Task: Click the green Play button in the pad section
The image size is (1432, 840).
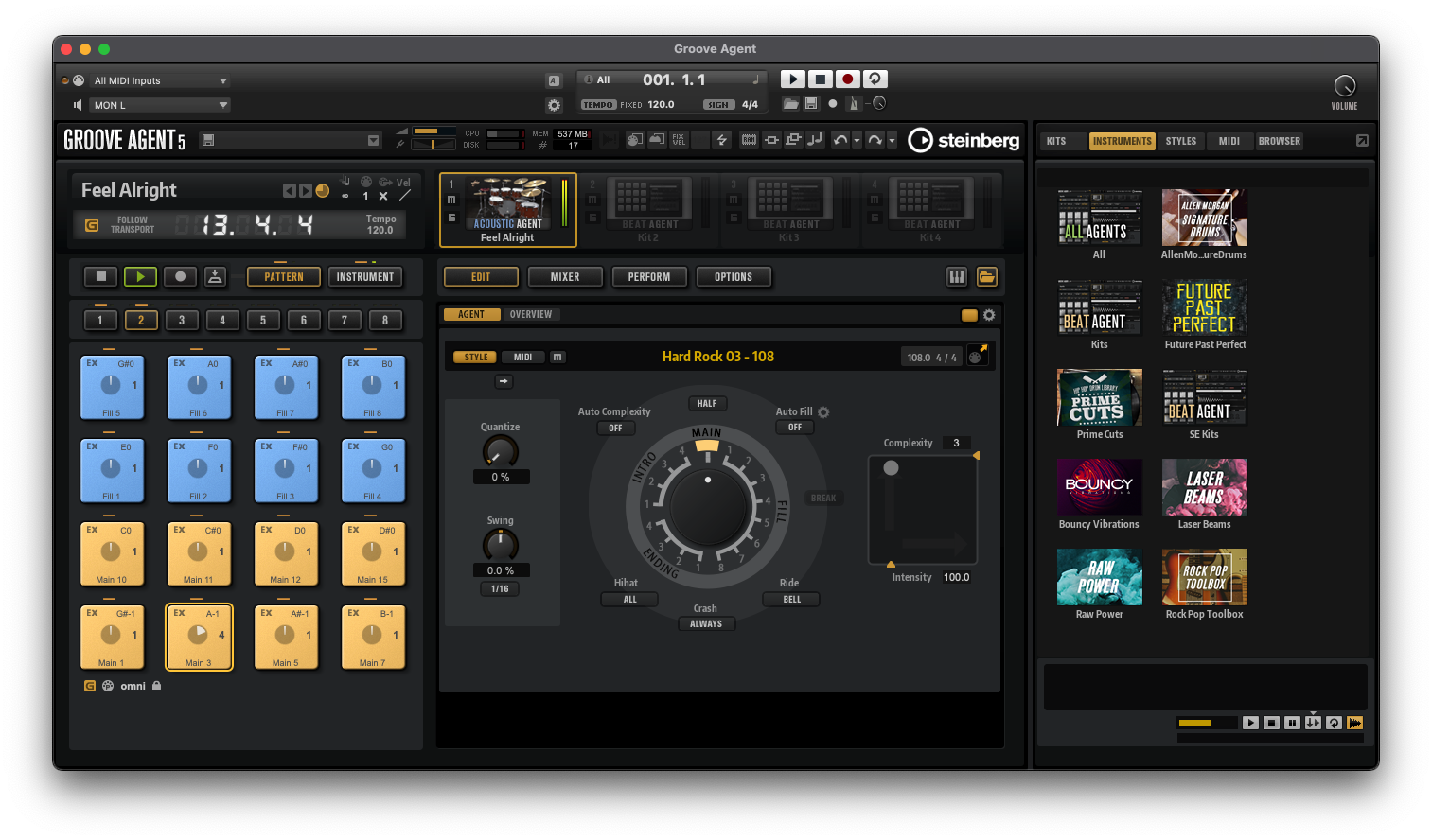Action: (141, 276)
